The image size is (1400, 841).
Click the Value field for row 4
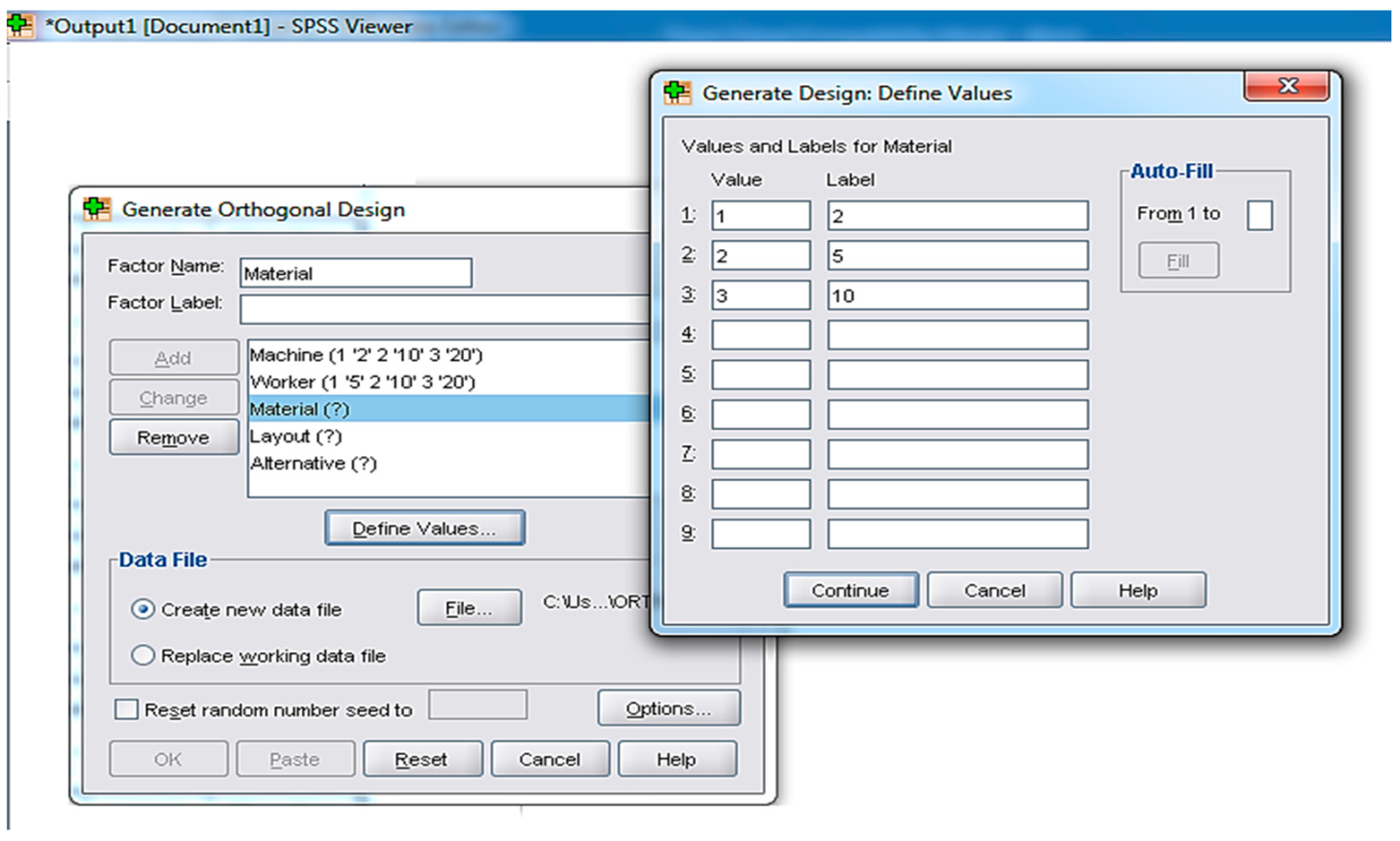click(760, 335)
